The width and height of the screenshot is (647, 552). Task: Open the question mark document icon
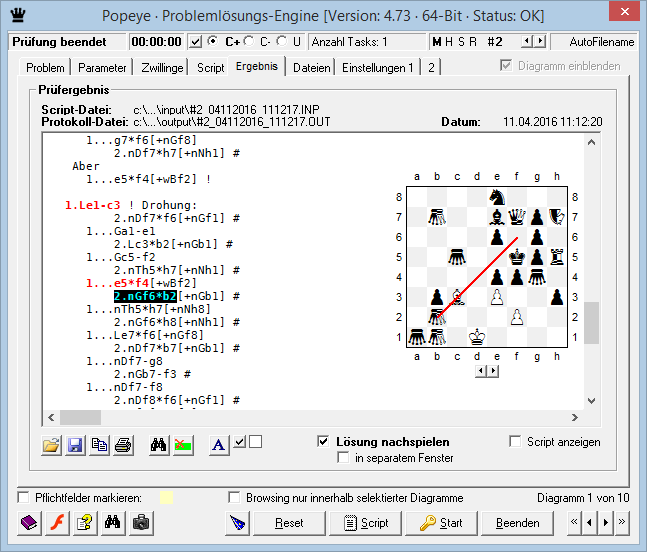pos(85,523)
